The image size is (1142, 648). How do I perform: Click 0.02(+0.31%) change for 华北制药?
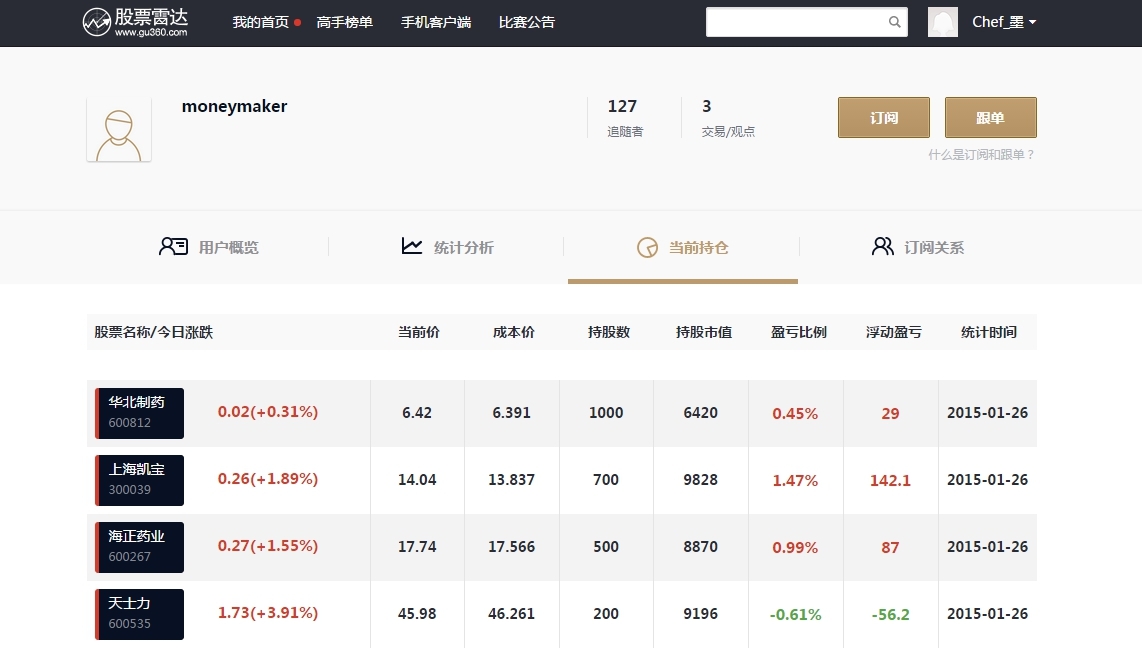[x=267, y=412]
